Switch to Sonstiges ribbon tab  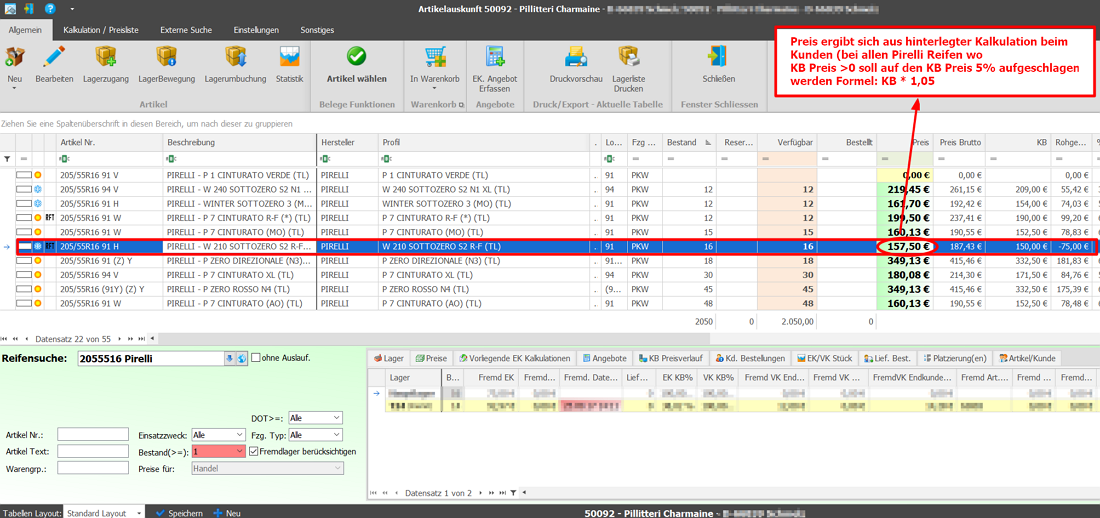click(317, 30)
